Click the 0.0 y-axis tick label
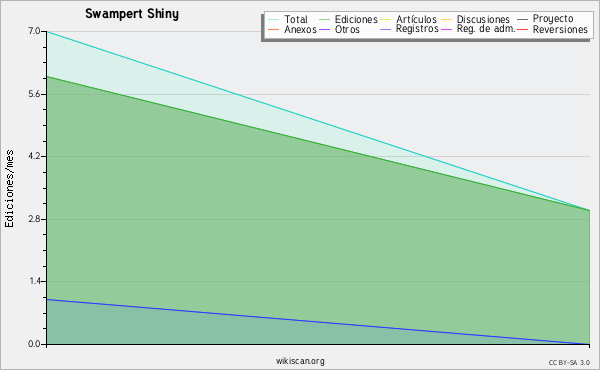Image resolution: width=600 pixels, height=370 pixels. [x=34, y=344]
